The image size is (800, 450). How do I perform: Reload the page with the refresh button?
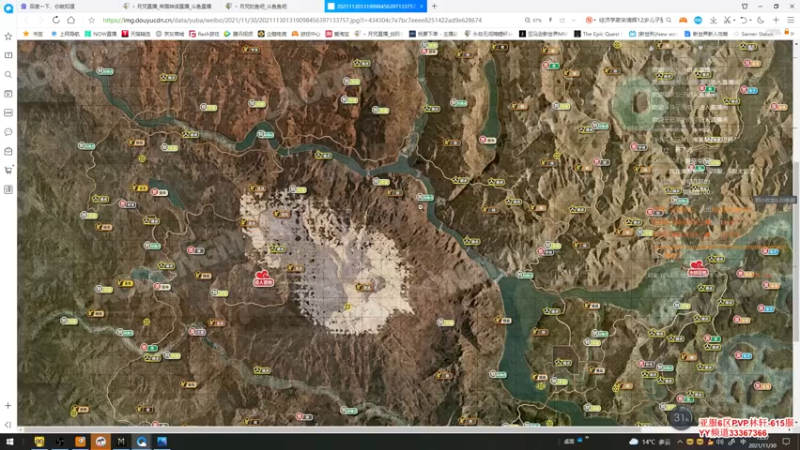56,20
